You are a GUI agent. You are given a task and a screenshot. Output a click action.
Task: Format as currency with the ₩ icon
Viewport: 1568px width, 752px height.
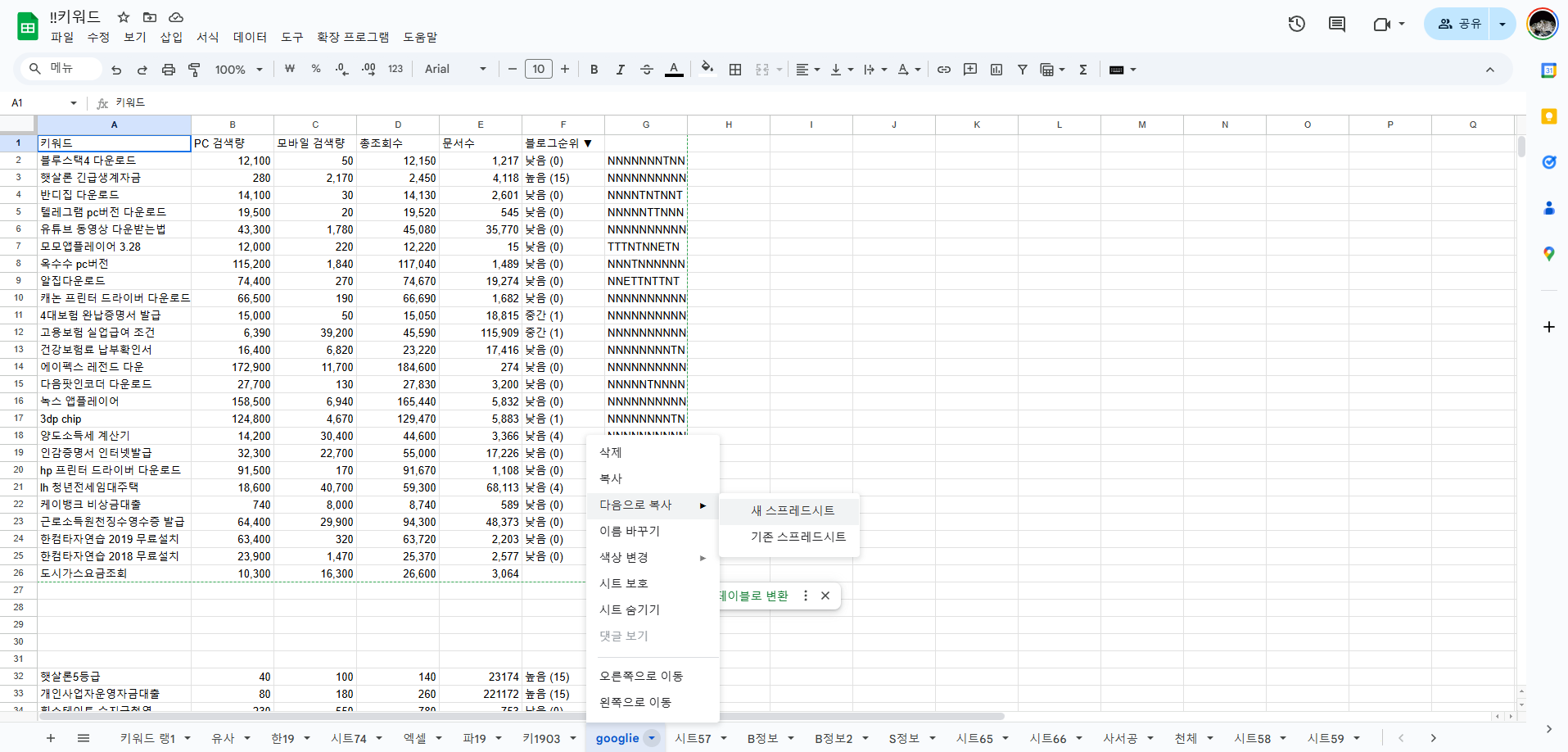pos(290,70)
